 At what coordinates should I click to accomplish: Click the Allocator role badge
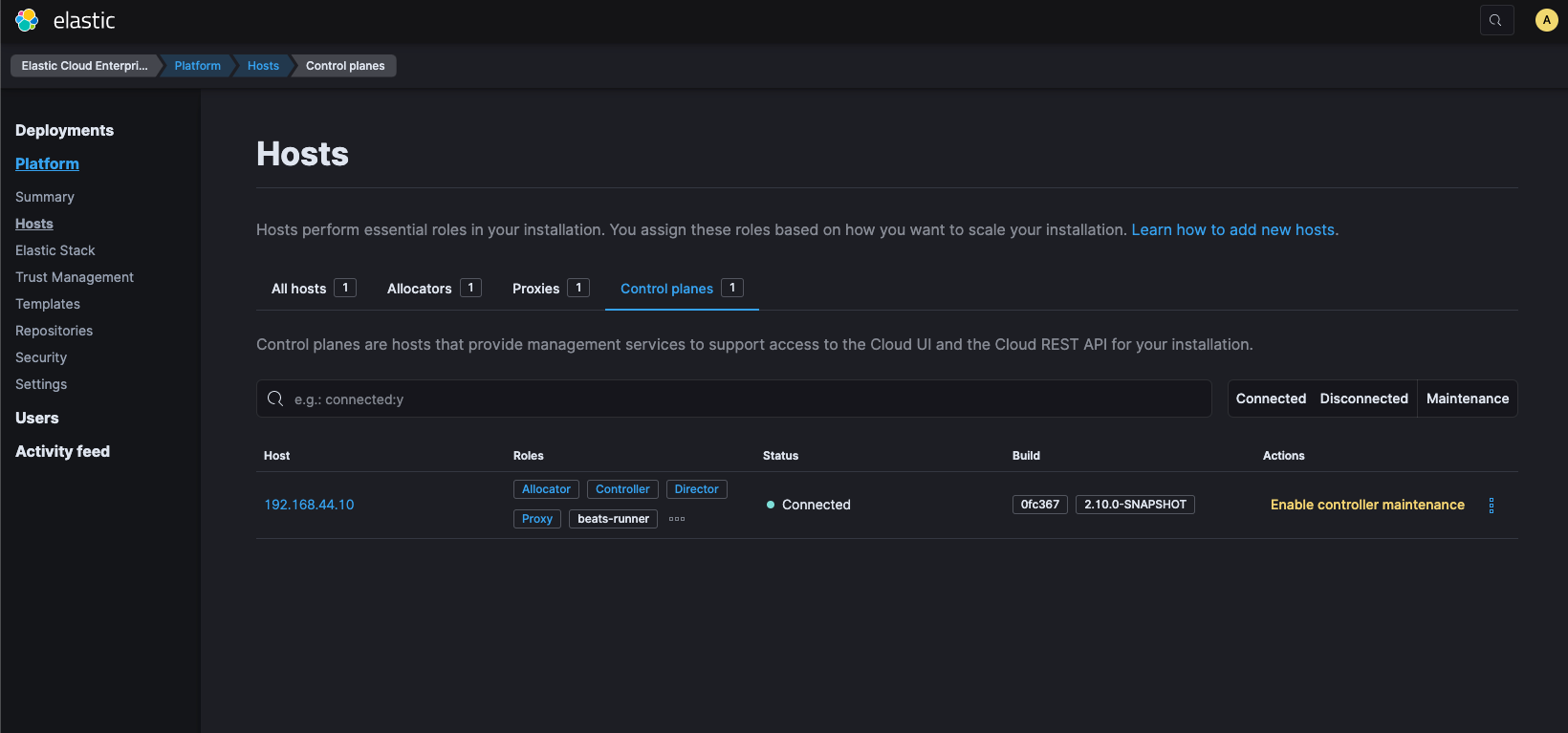click(x=546, y=489)
